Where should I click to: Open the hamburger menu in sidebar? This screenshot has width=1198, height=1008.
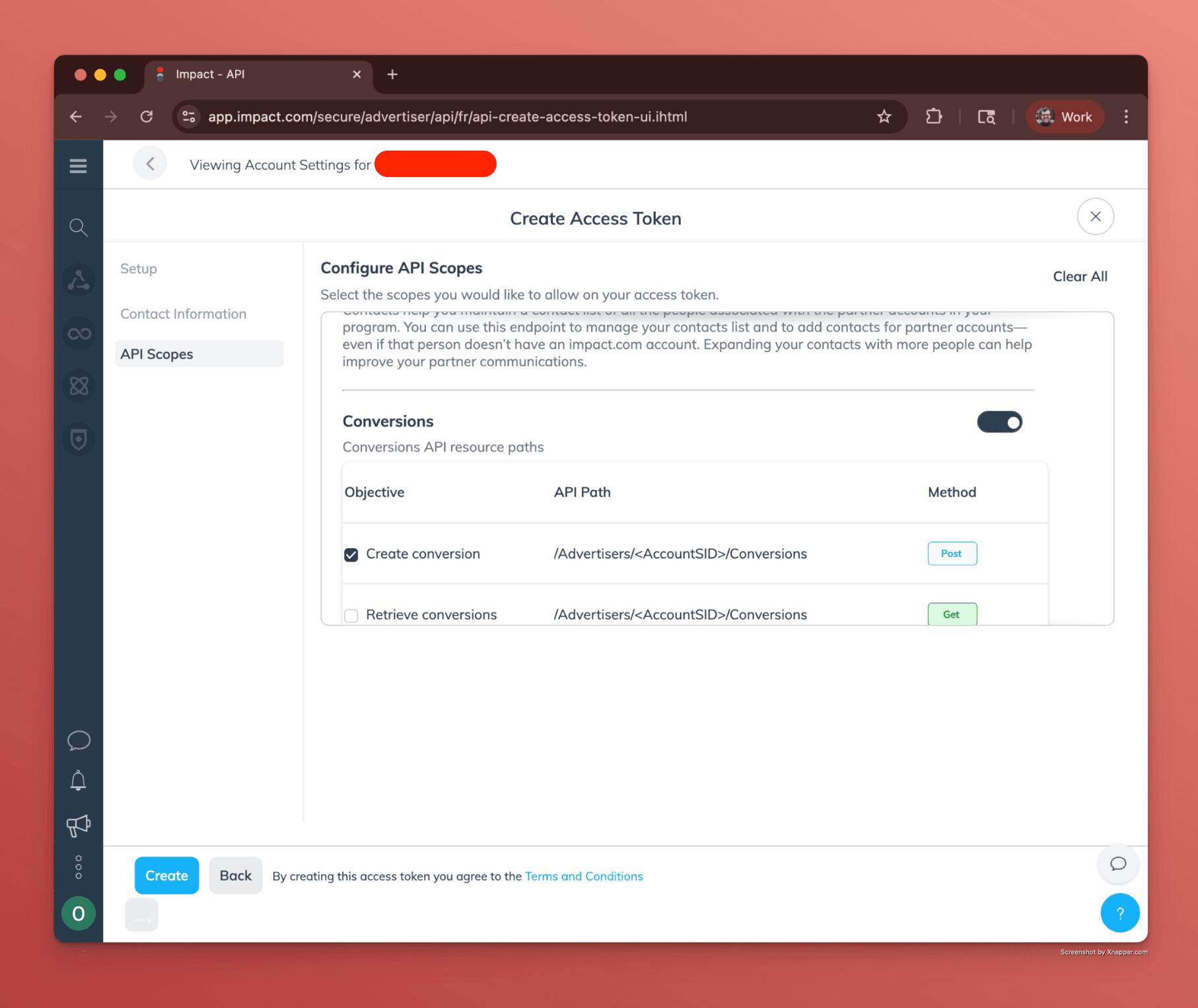78,166
